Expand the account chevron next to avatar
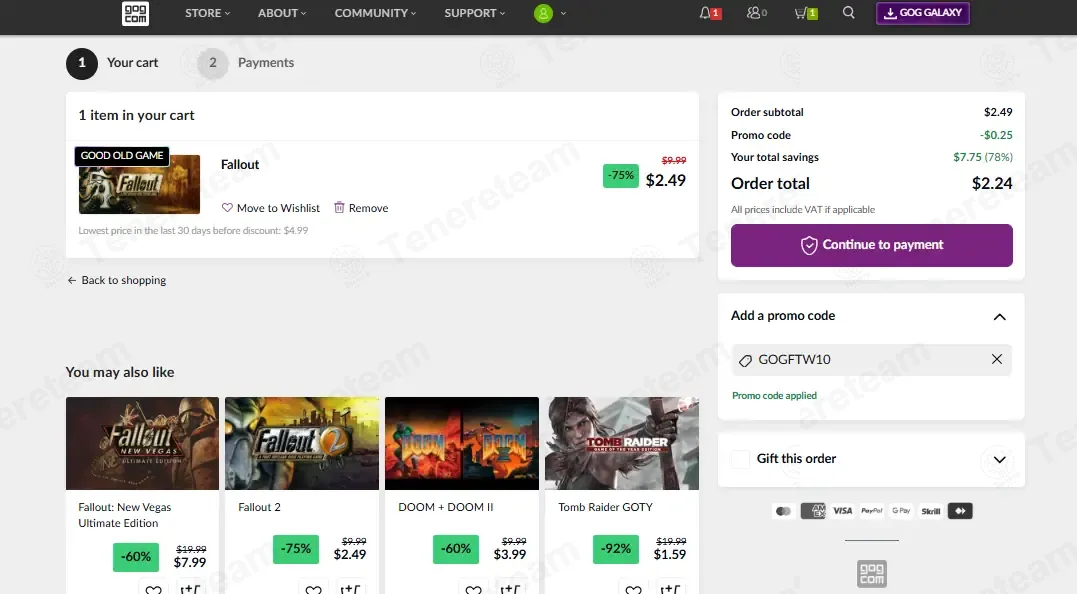 [x=563, y=13]
